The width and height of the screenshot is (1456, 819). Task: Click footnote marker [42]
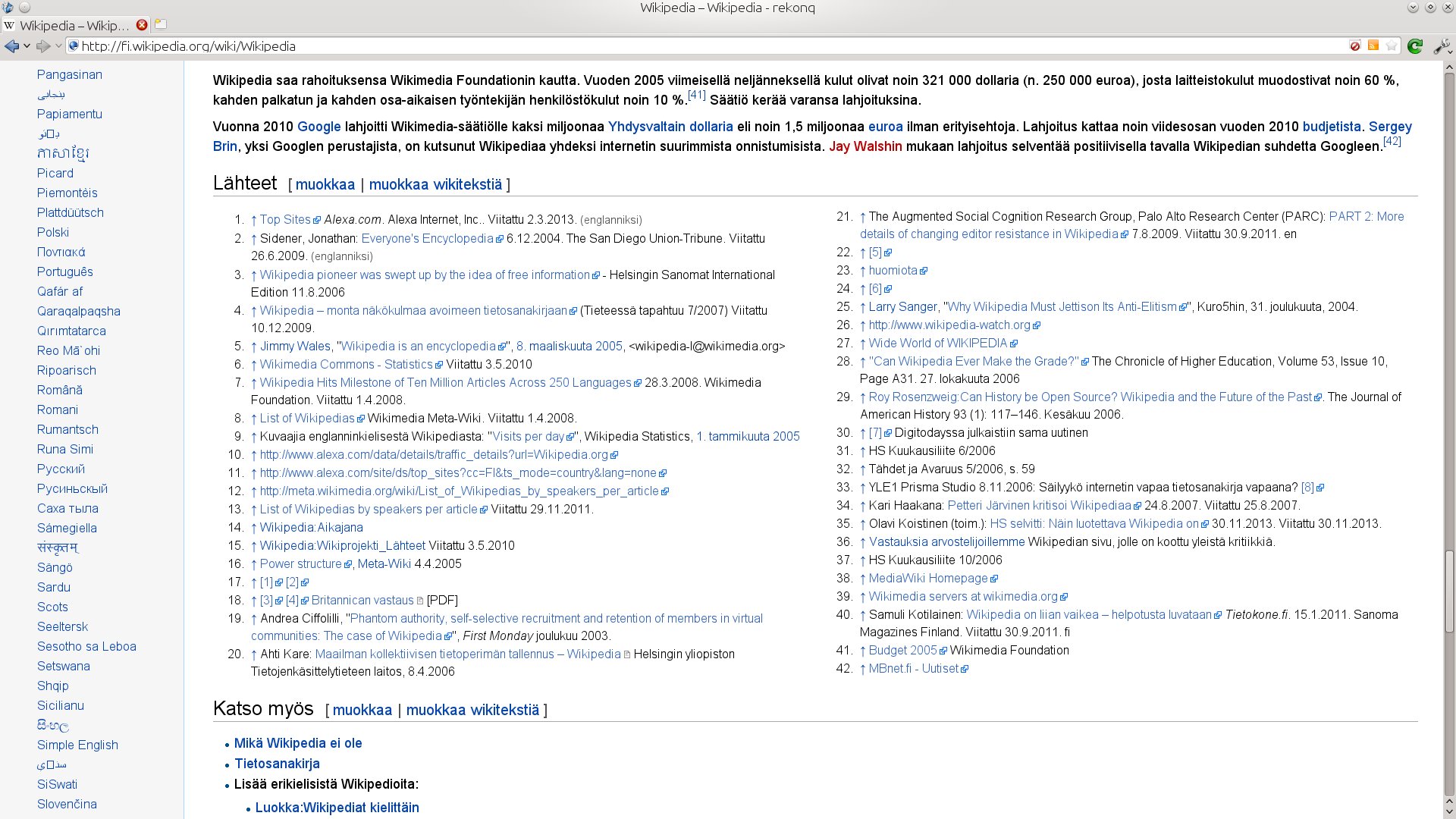[1392, 141]
